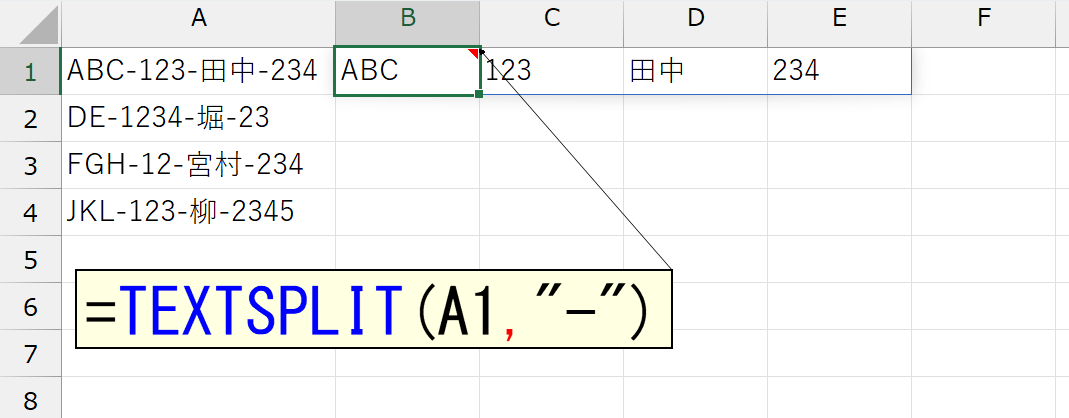Click the red comment indicator in B1

pyautogui.click(x=474, y=53)
